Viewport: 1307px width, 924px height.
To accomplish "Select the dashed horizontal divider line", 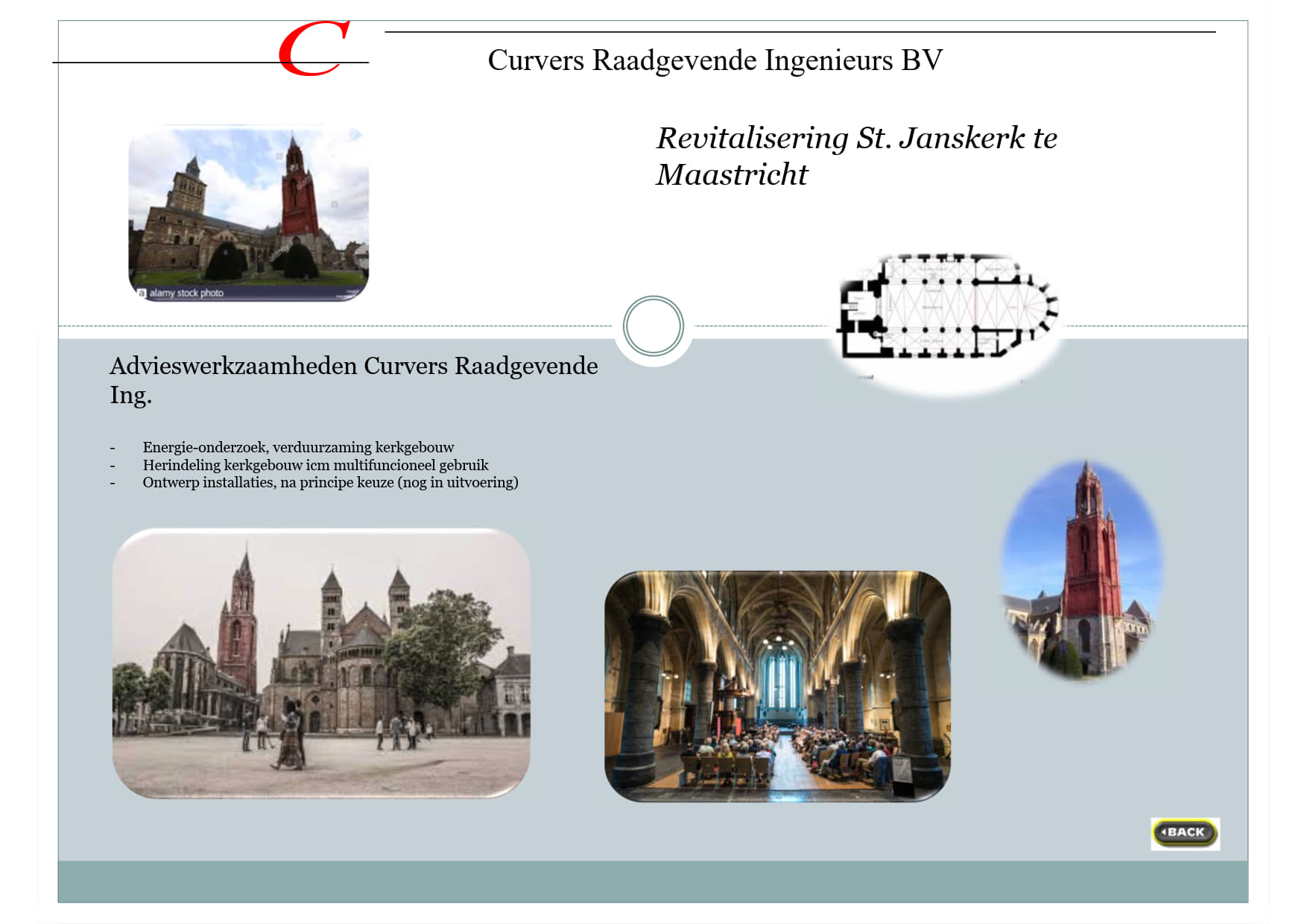I will (335, 326).
